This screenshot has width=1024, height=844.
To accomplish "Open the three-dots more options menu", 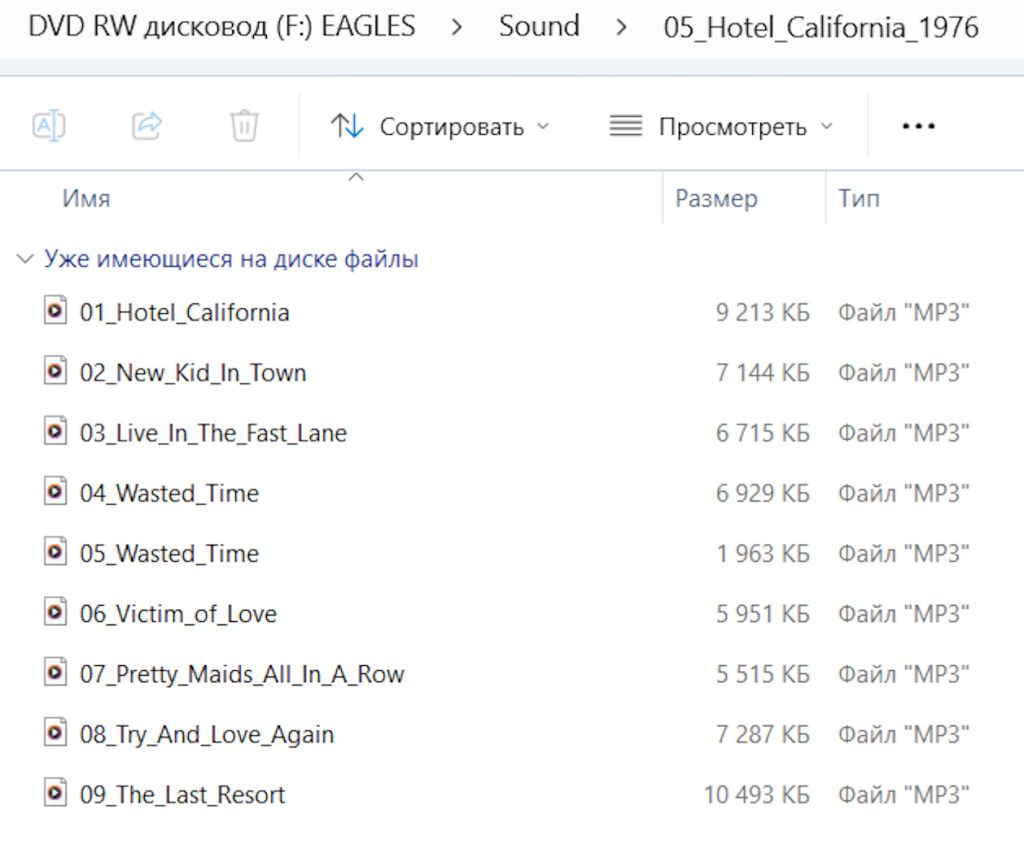I will (x=918, y=125).
